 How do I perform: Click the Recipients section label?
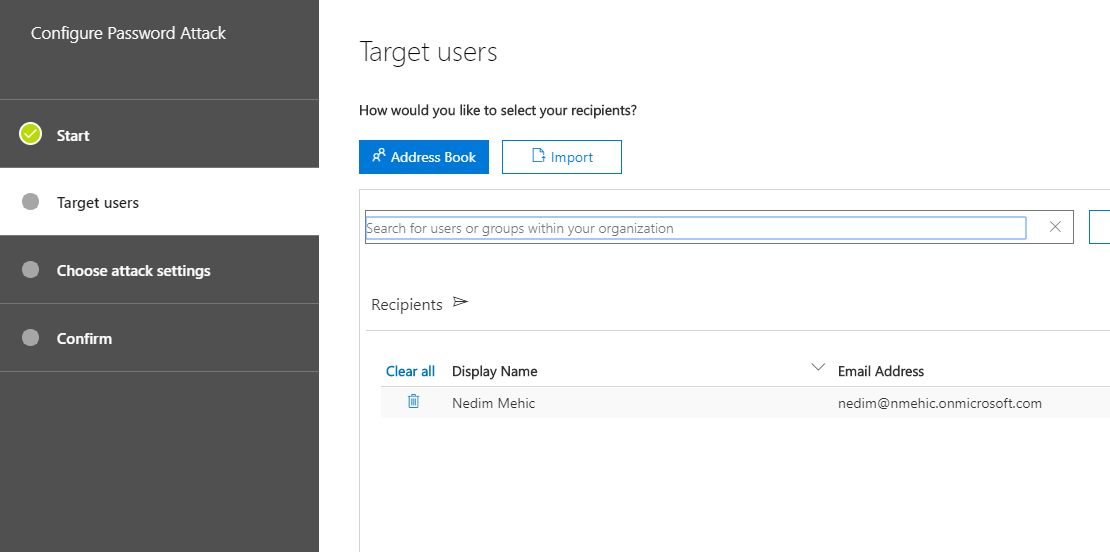[406, 304]
